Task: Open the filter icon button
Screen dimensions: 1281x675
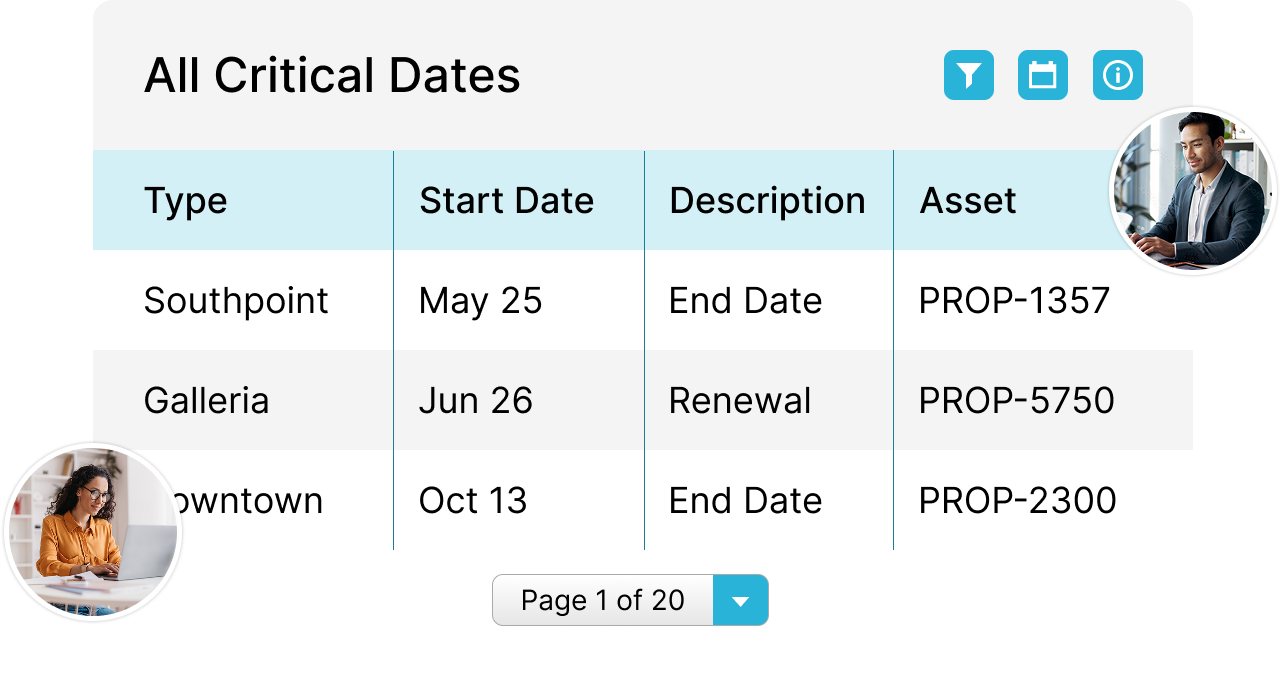Action: pyautogui.click(x=968, y=75)
